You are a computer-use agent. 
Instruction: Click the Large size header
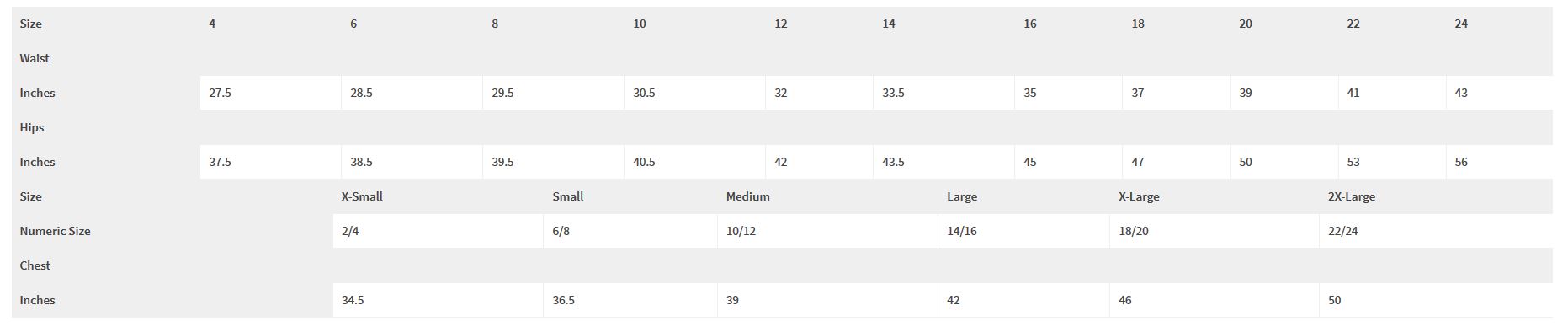click(962, 196)
